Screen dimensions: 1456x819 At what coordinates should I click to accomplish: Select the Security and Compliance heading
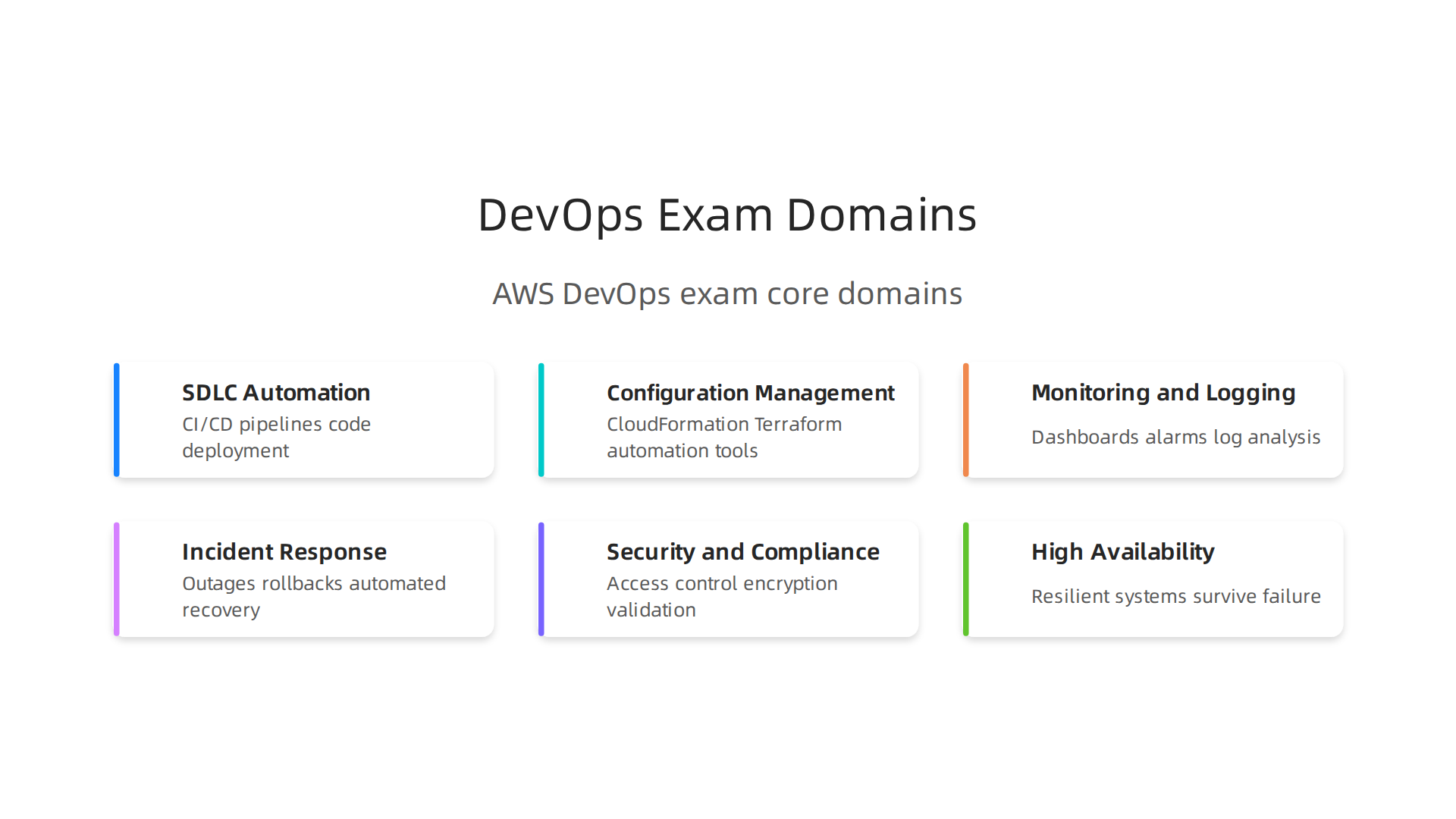tap(743, 553)
